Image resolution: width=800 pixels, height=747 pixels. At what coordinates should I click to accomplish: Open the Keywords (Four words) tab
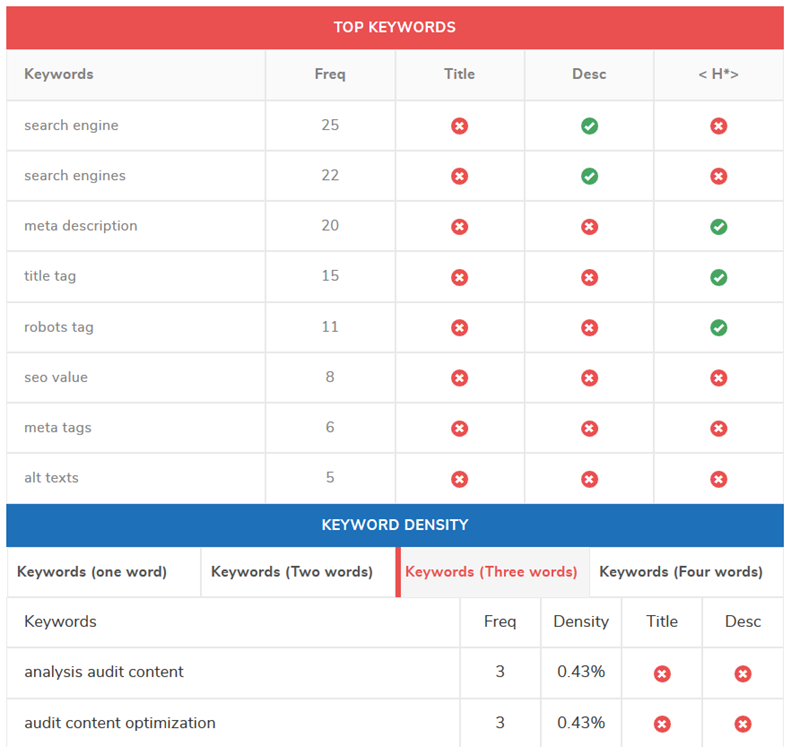click(681, 572)
